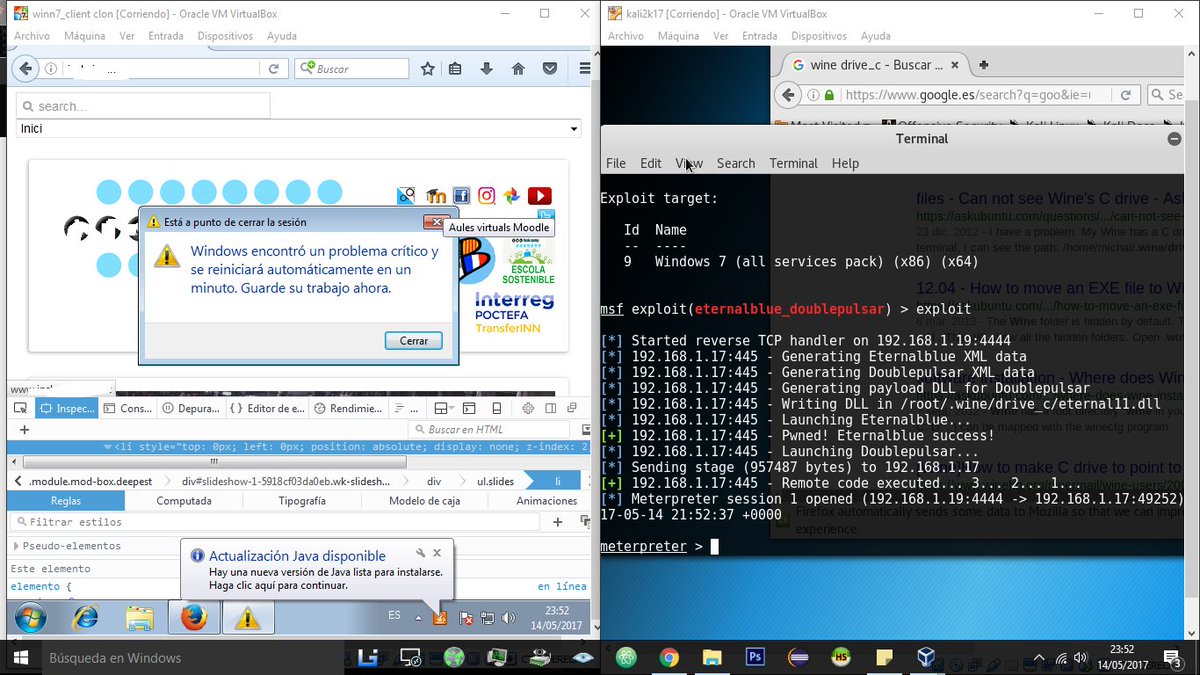Open the Depurador devtools tab
Viewport: 1200px width, 675px height.
point(191,408)
